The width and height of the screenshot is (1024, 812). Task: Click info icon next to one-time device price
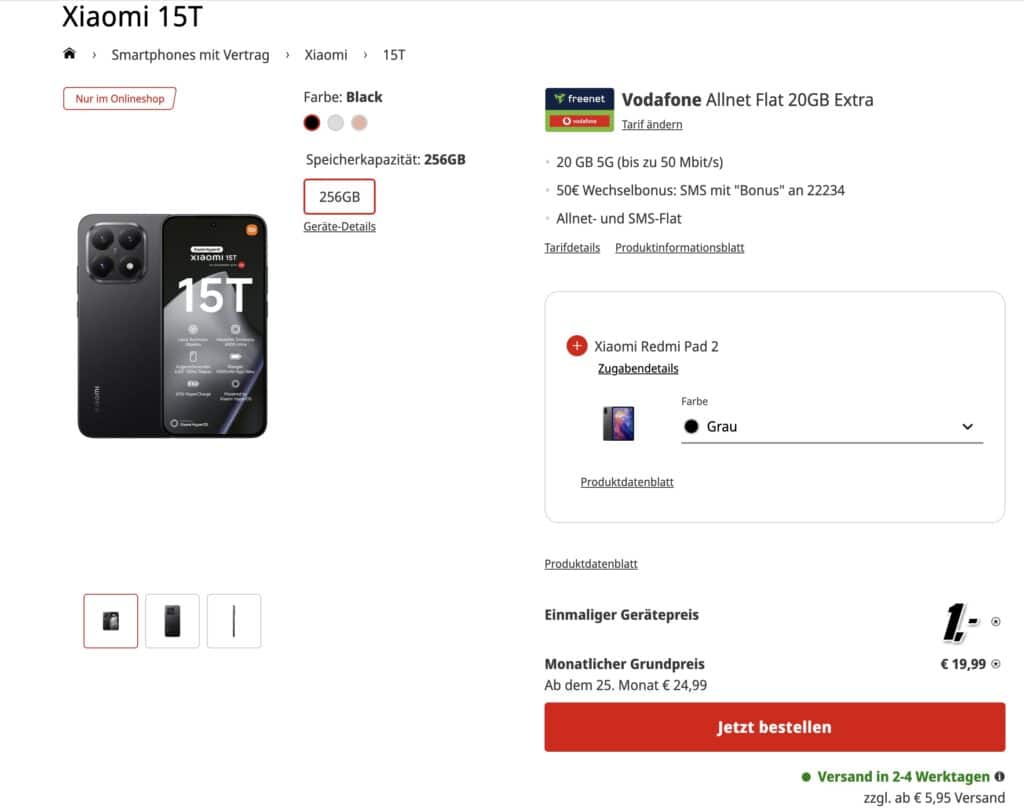coord(995,622)
